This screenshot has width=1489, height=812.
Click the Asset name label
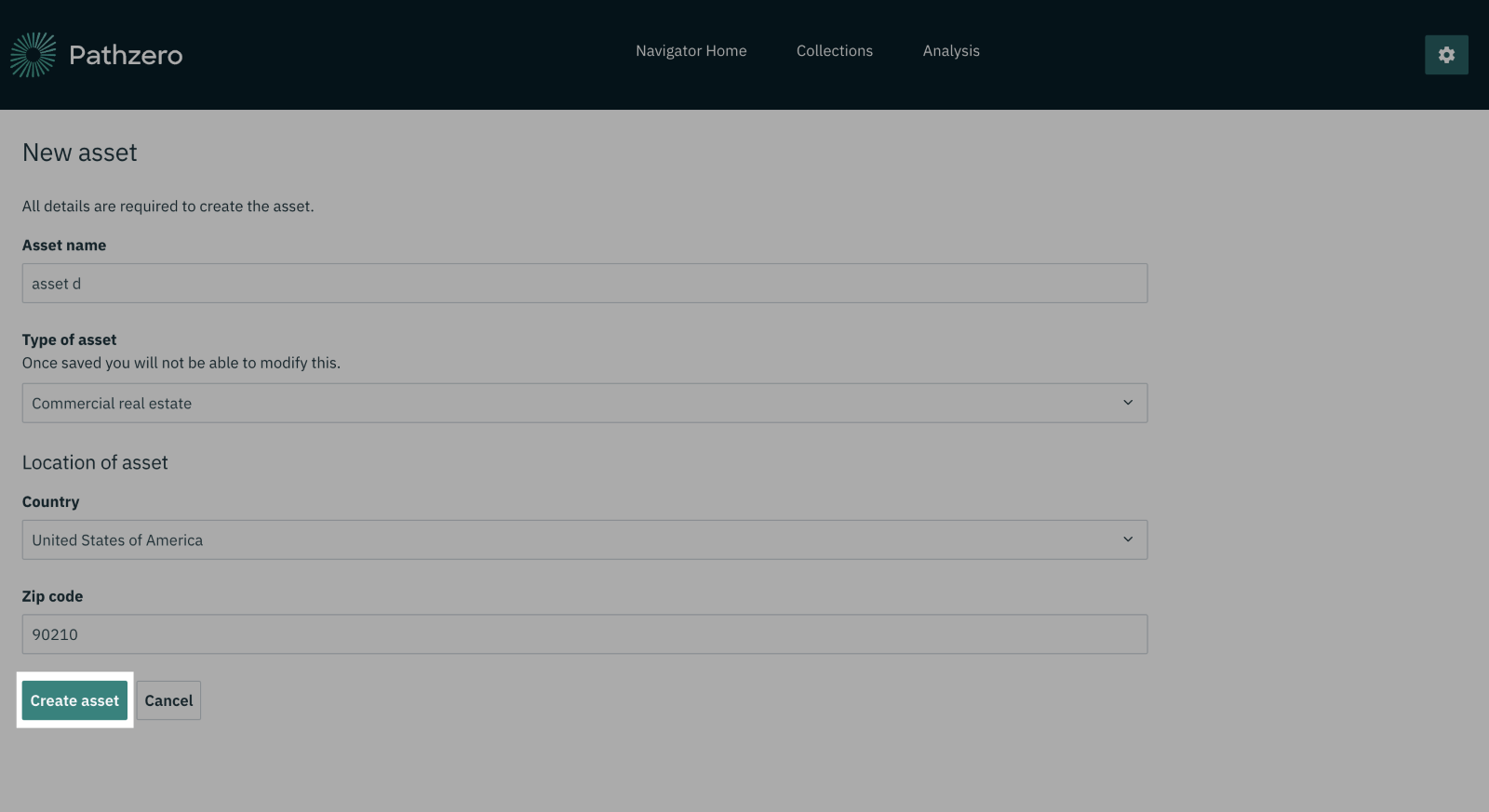(x=64, y=246)
